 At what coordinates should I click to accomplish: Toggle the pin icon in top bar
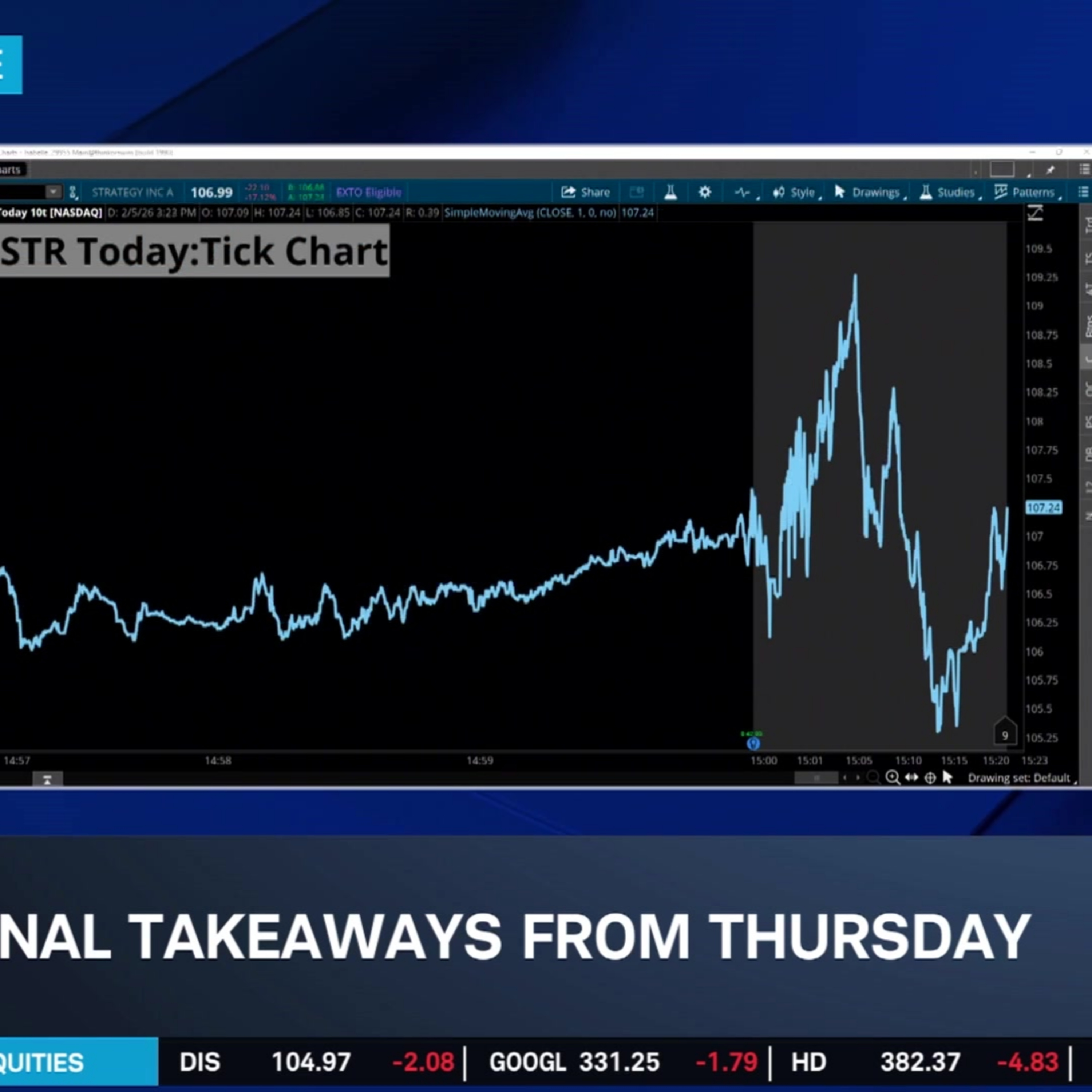1050,170
